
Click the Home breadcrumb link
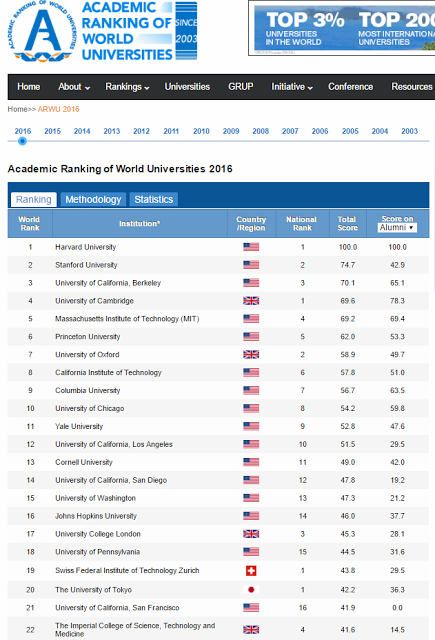17,109
